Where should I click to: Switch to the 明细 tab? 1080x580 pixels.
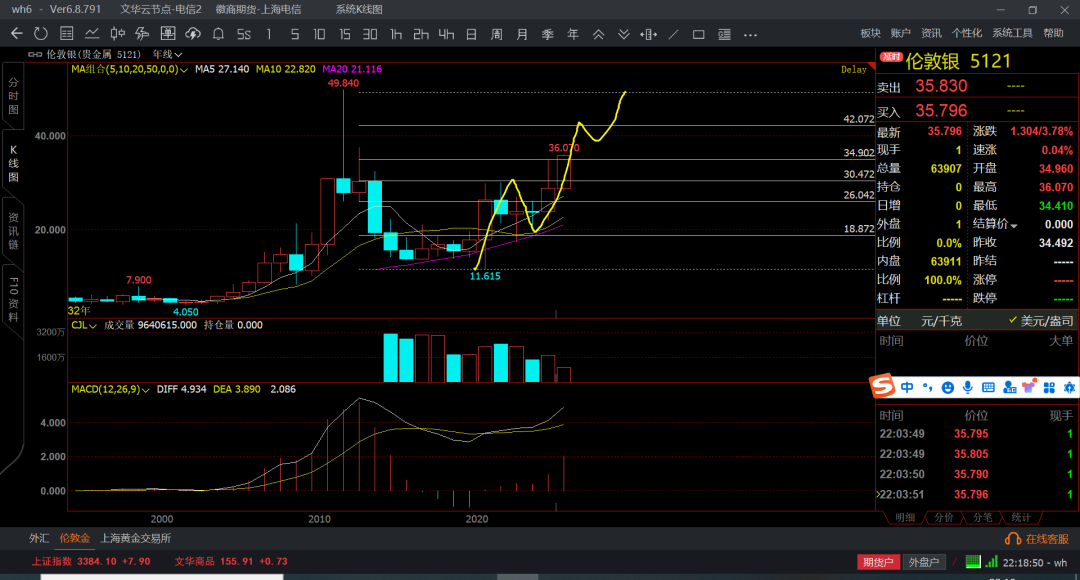tap(904, 517)
